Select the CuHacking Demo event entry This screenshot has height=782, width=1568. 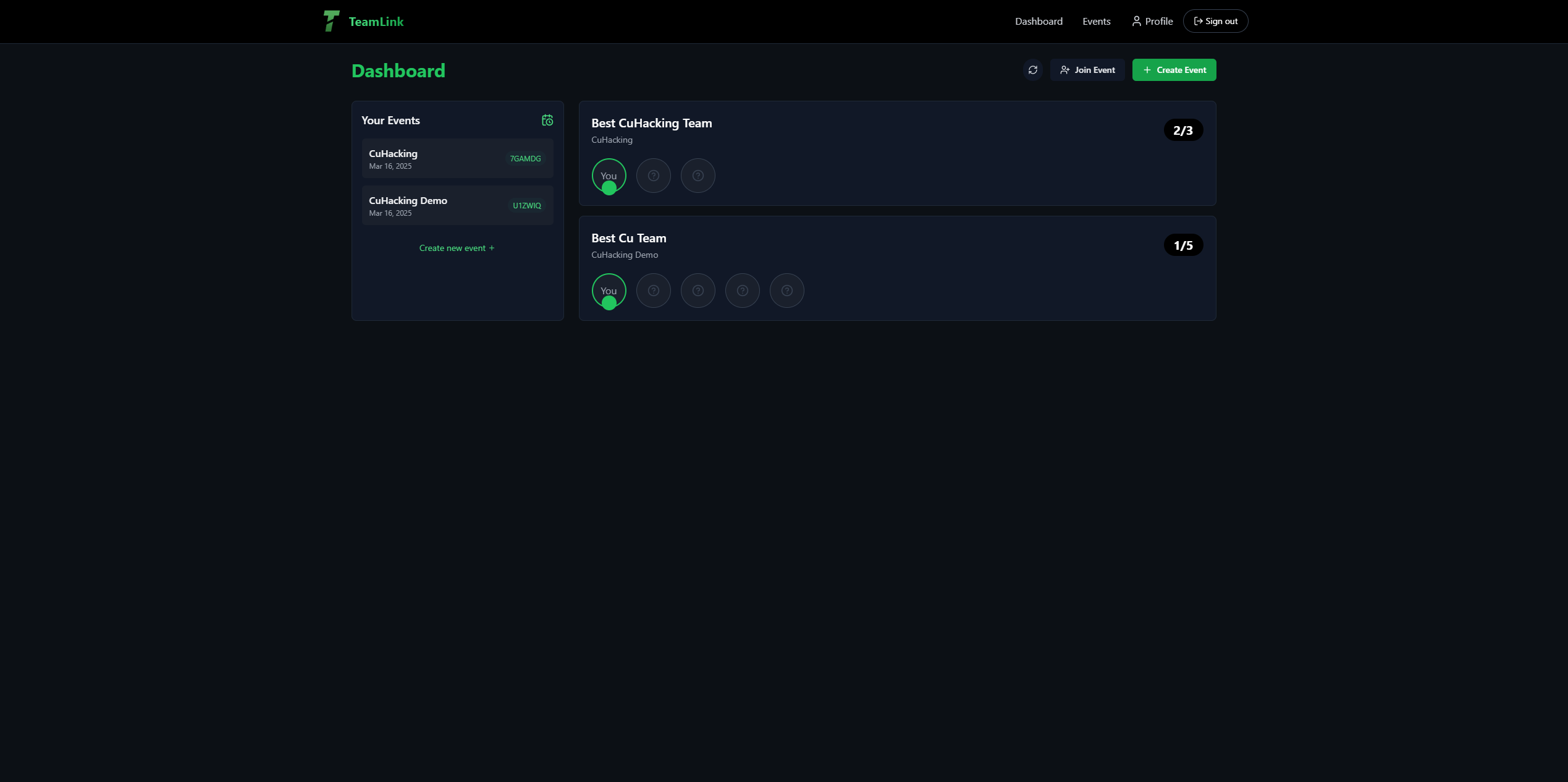(432, 205)
